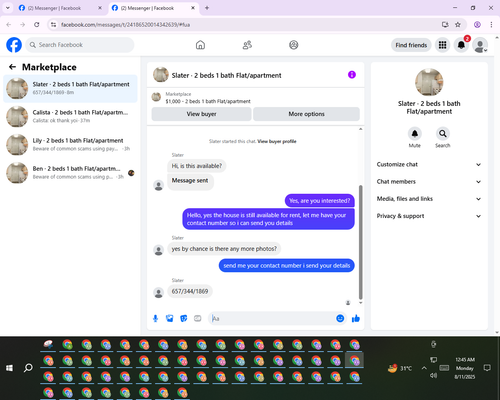Select second Messenger browser tab
The image size is (500, 400).
point(153,8)
